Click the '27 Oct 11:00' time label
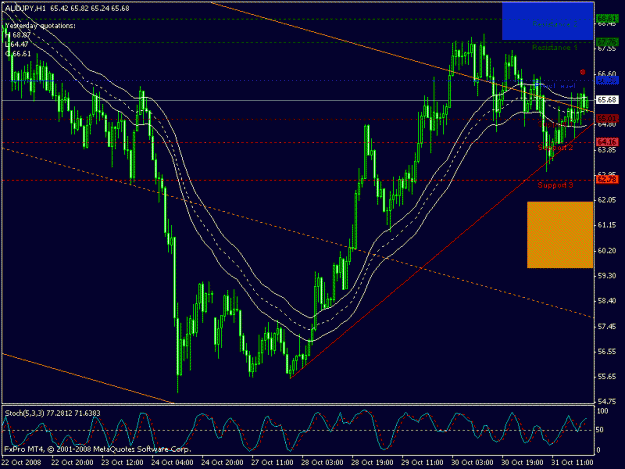Viewport: 625px width, 469px height. [272, 462]
